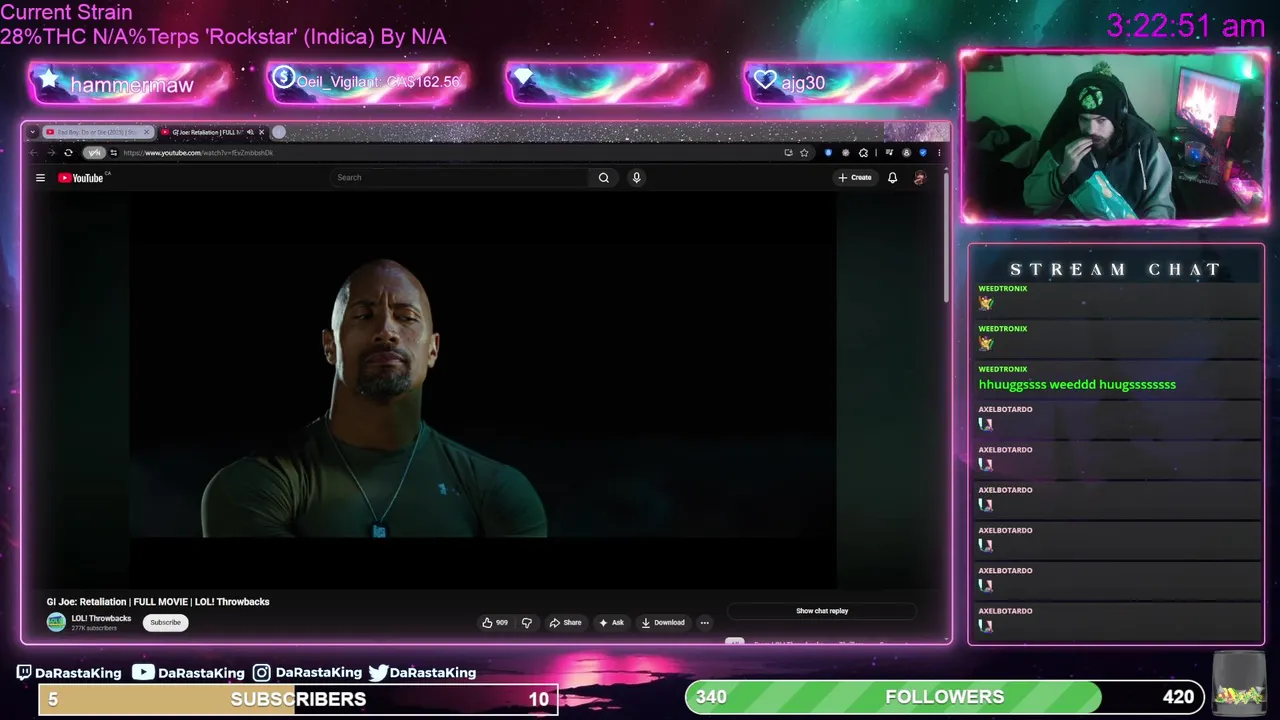The width and height of the screenshot is (1280, 720).
Task: Open the browser new tab button
Action: click(x=279, y=132)
